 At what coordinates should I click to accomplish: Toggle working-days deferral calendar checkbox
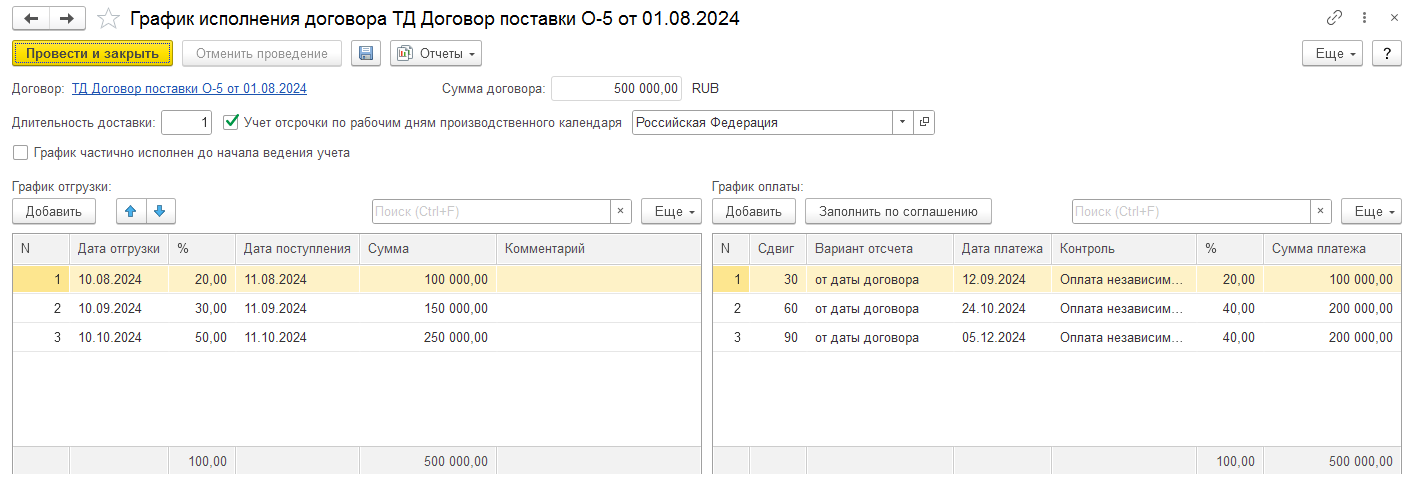(x=231, y=122)
